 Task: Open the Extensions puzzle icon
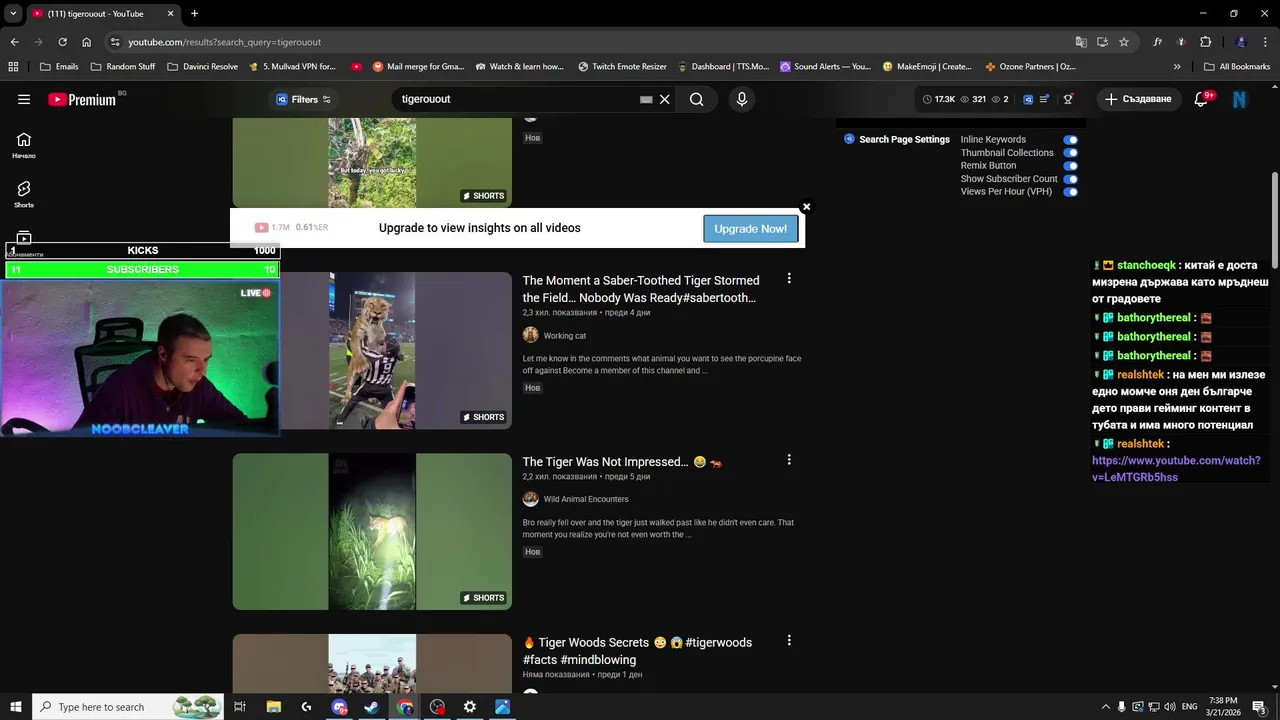[1205, 42]
